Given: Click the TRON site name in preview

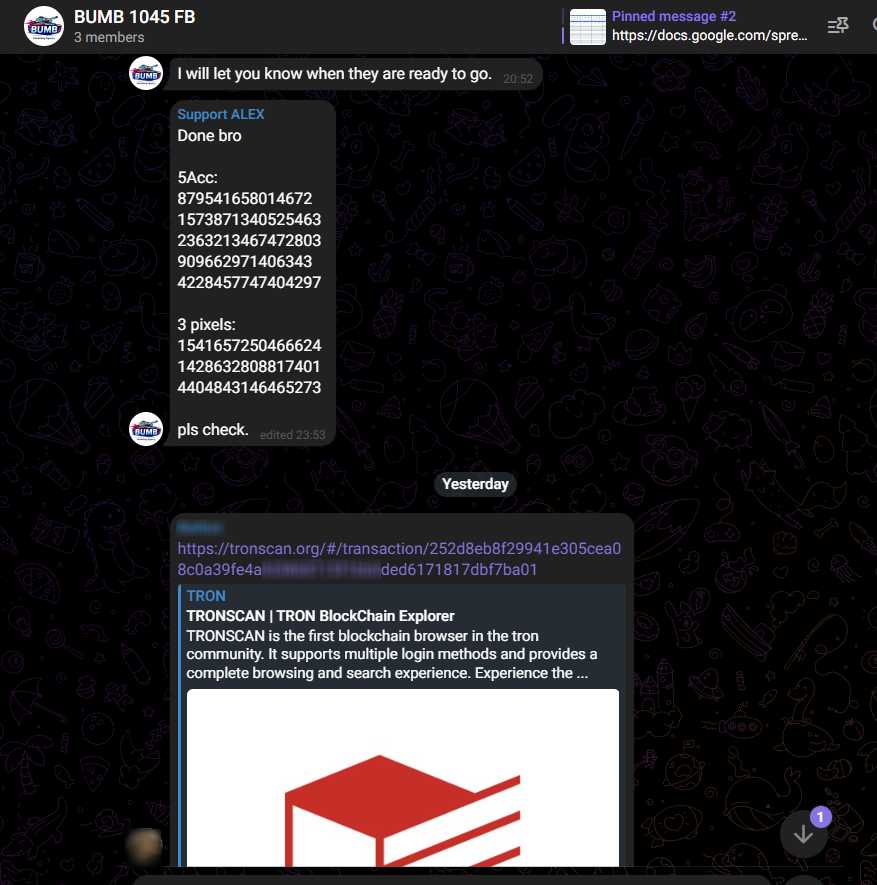Looking at the screenshot, I should pos(206,596).
